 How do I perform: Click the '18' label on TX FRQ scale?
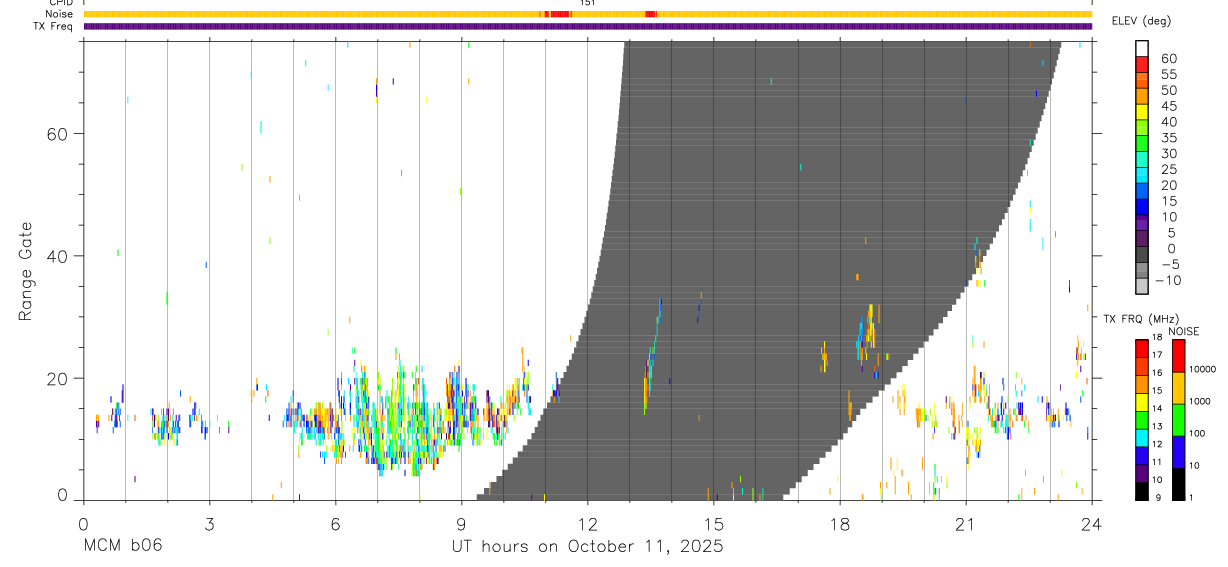1156,338
